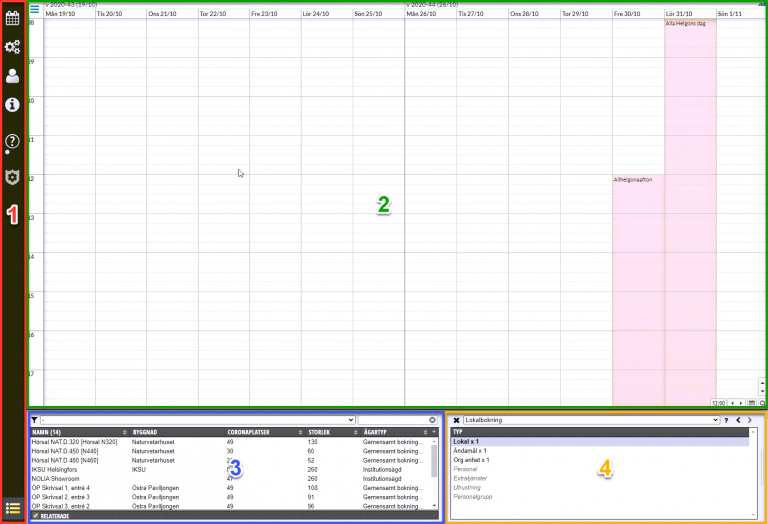Click the information icon in sidebar

coord(12,105)
